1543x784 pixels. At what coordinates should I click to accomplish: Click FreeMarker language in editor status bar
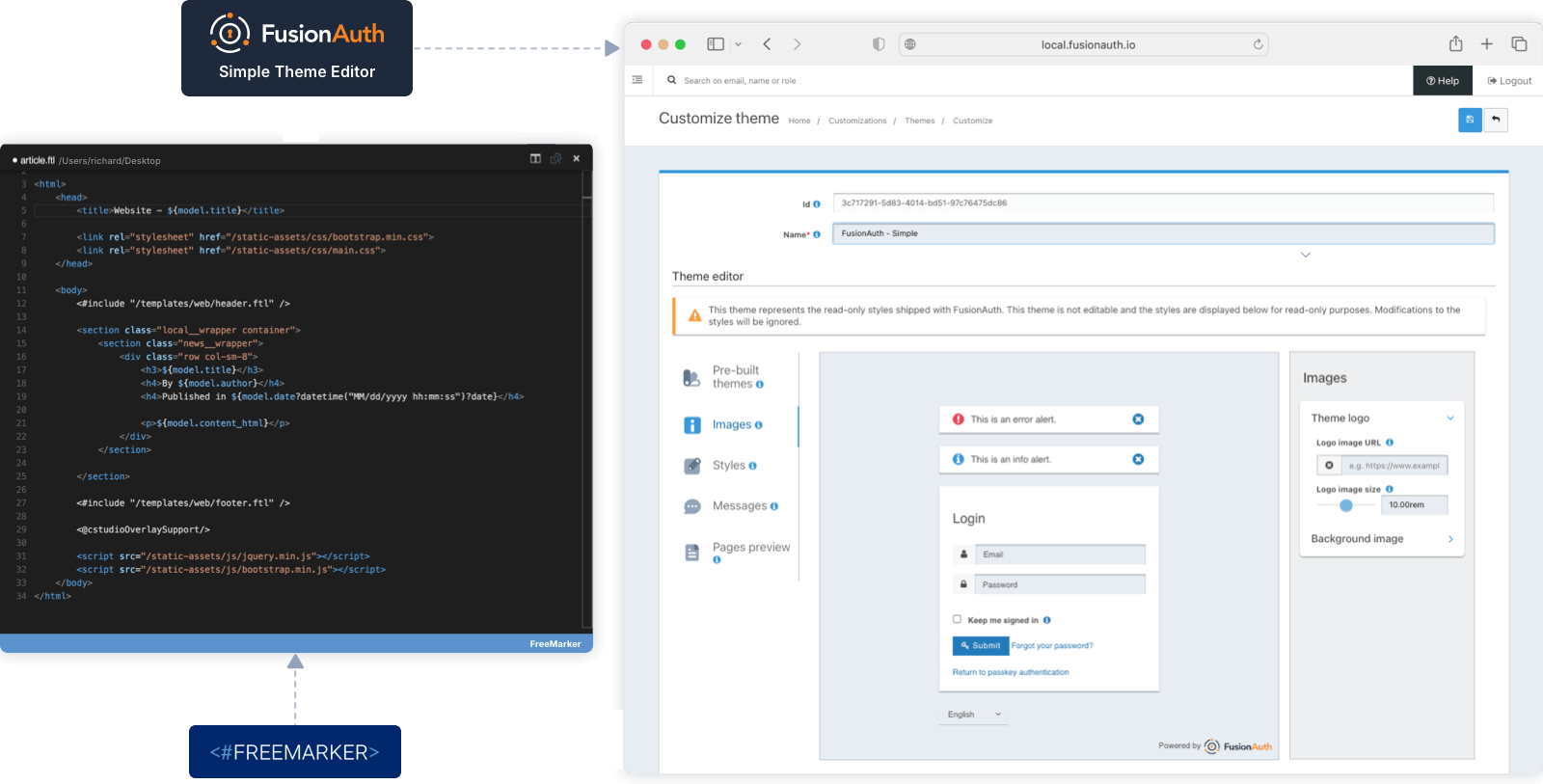[555, 644]
